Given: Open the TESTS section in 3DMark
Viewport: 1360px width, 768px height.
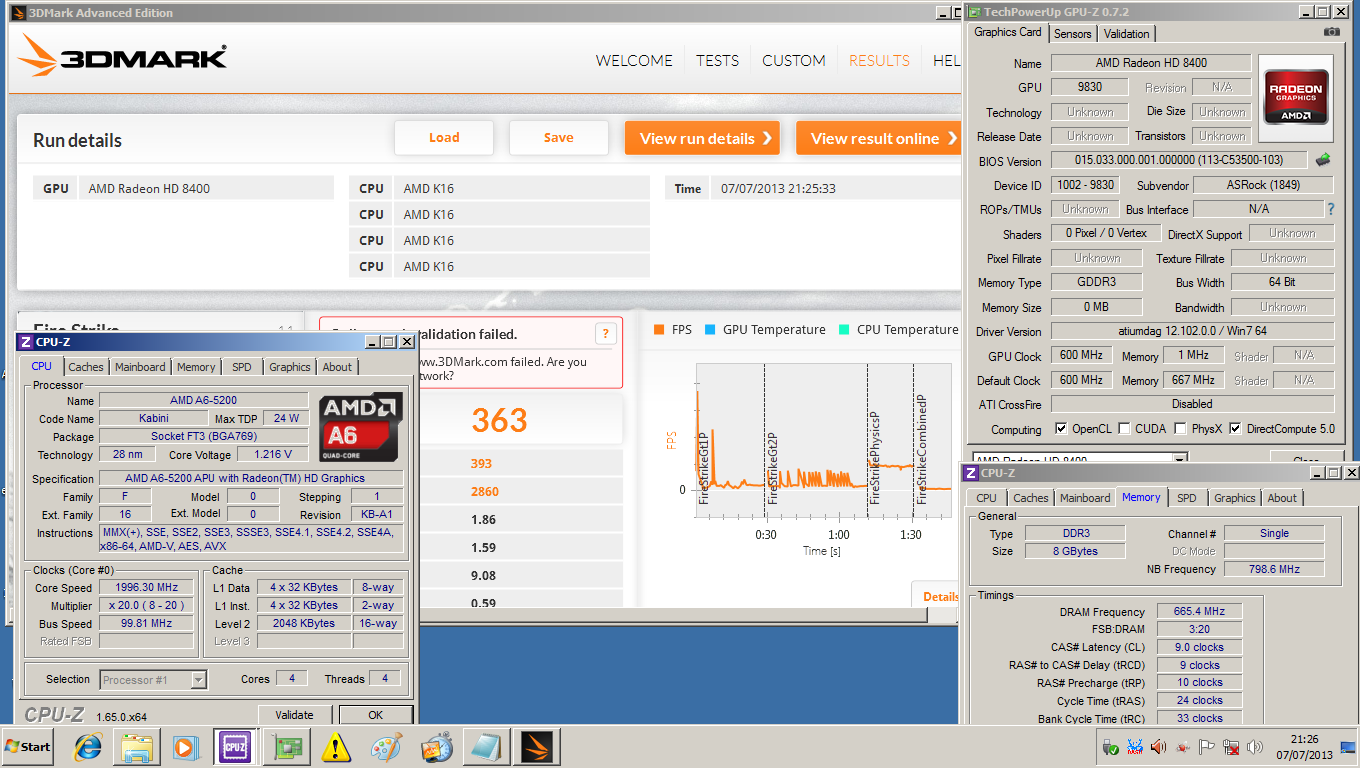Looking at the screenshot, I should (718, 60).
